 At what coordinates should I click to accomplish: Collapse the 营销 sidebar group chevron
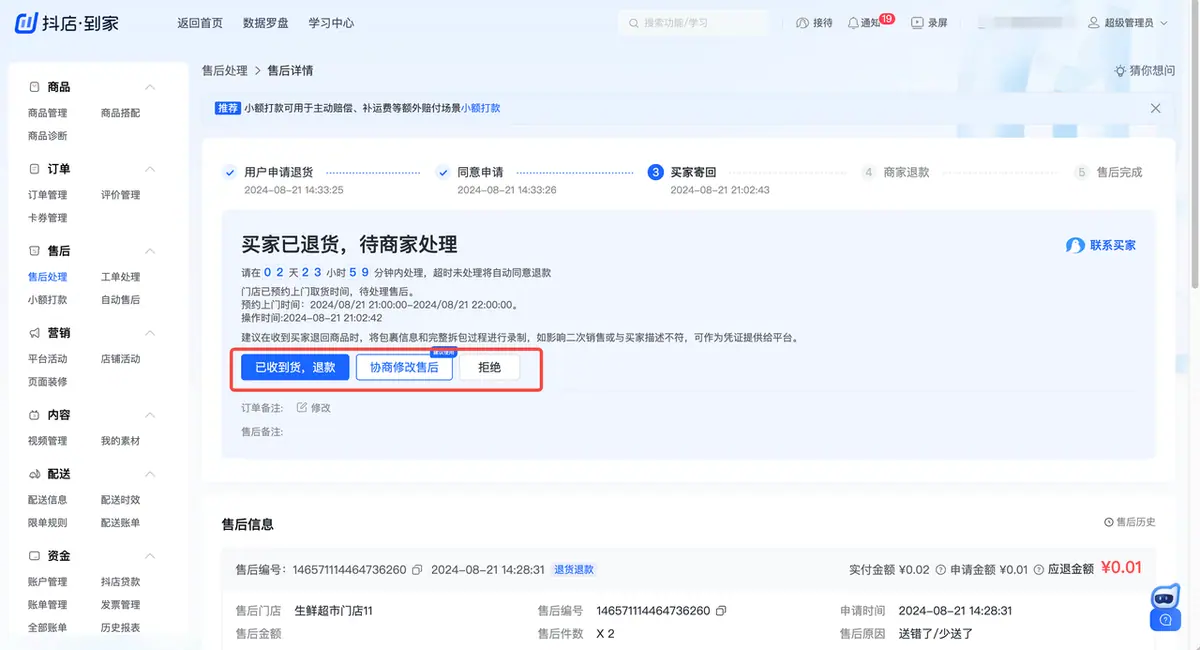tap(150, 333)
